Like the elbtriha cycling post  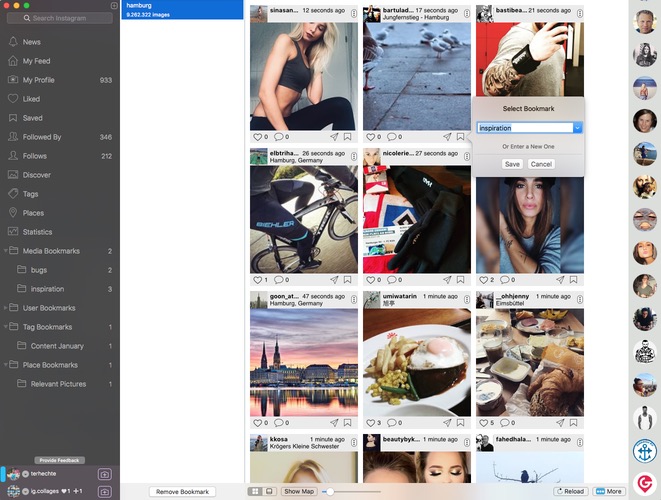coord(258,280)
